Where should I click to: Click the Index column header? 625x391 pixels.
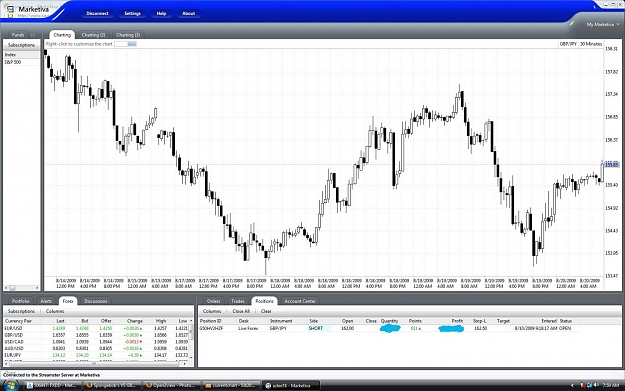22,55
